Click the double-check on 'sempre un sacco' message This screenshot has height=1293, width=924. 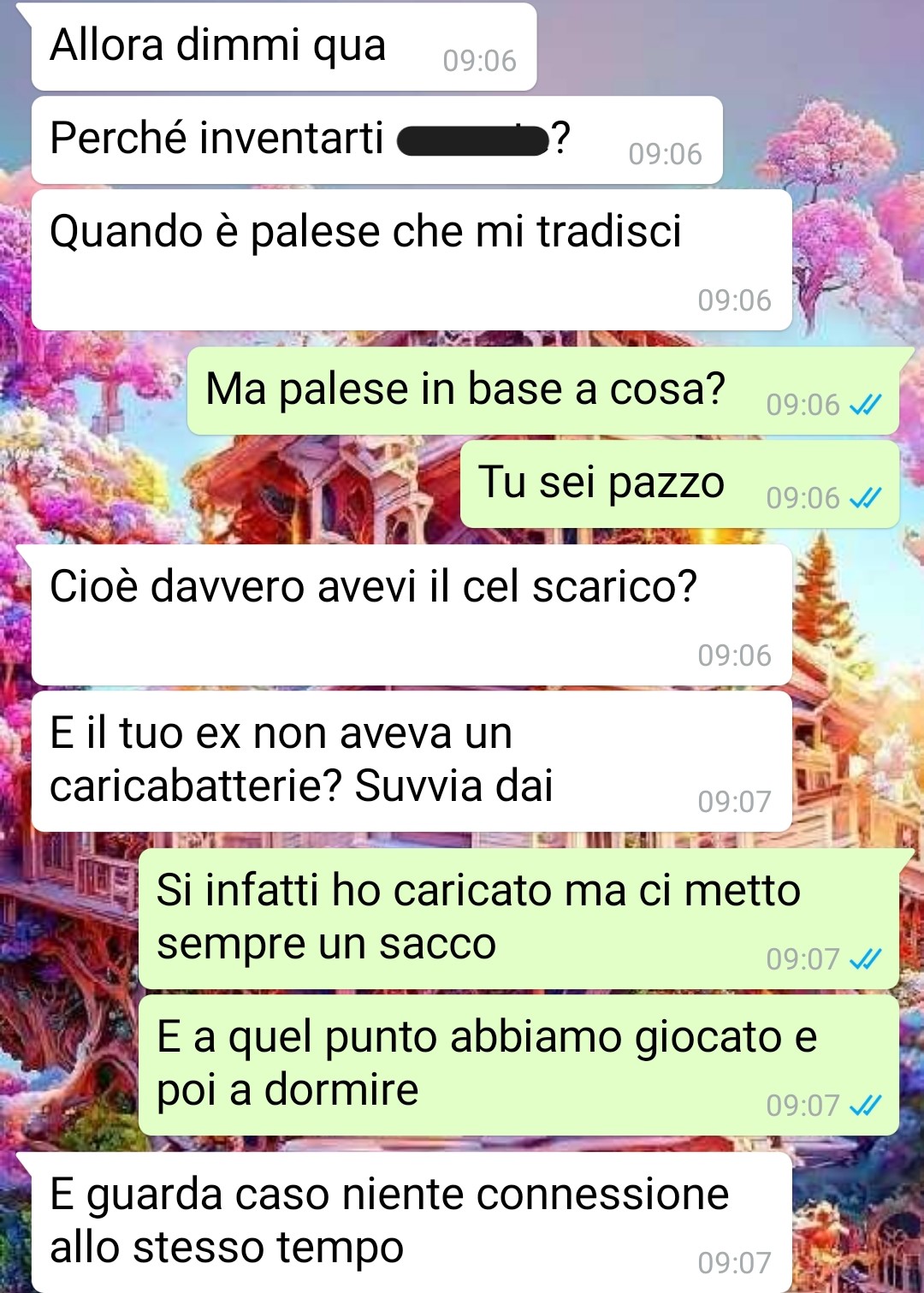pyautogui.click(x=865, y=959)
